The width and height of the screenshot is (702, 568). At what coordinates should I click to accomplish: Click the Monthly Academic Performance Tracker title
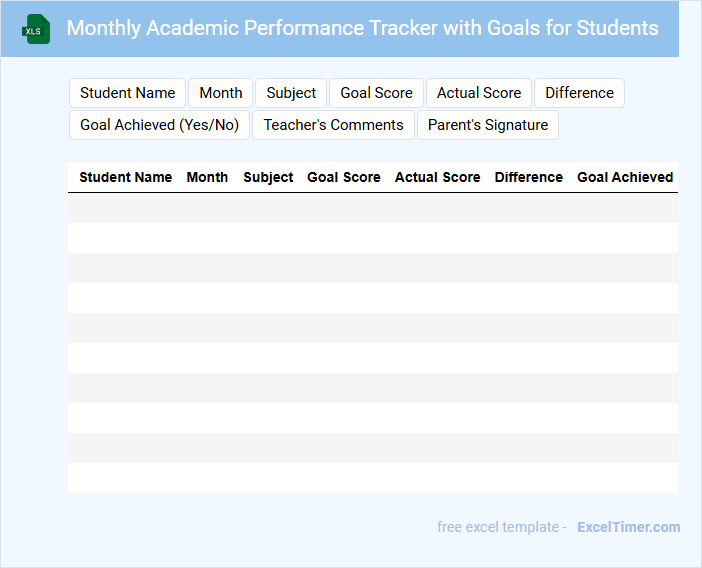(x=362, y=28)
